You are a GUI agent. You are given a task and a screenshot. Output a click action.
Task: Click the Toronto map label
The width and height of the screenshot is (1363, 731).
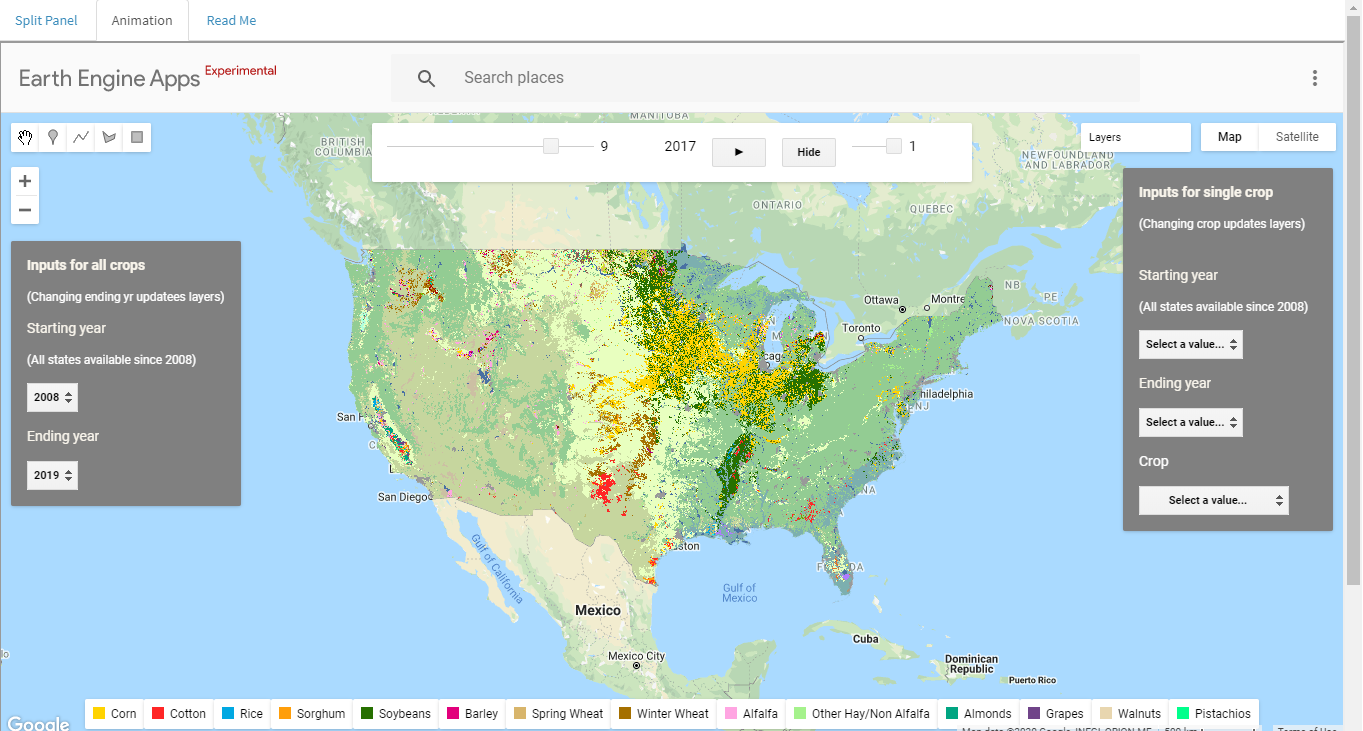(x=861, y=328)
